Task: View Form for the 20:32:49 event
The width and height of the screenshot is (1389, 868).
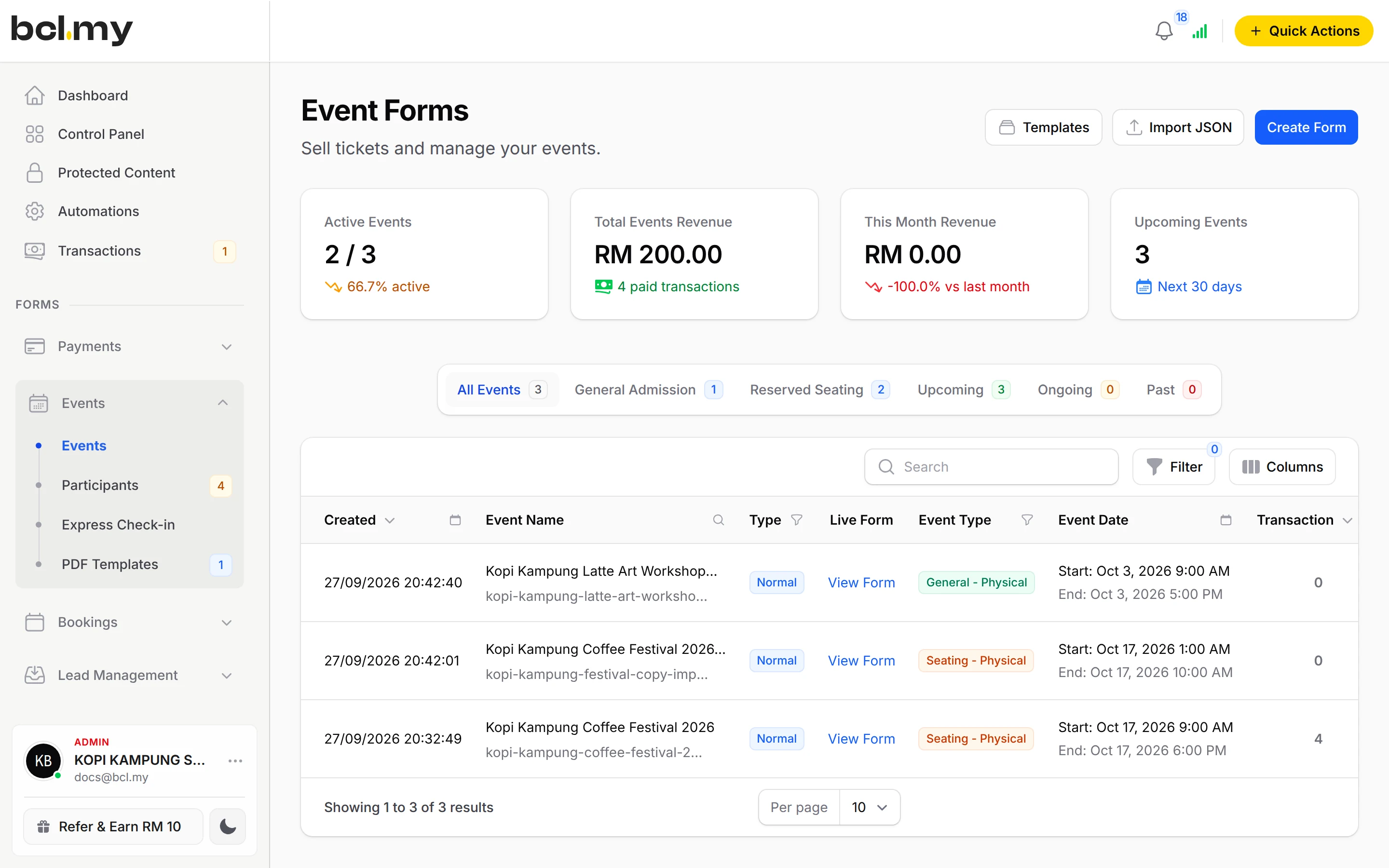Action: 861,739
